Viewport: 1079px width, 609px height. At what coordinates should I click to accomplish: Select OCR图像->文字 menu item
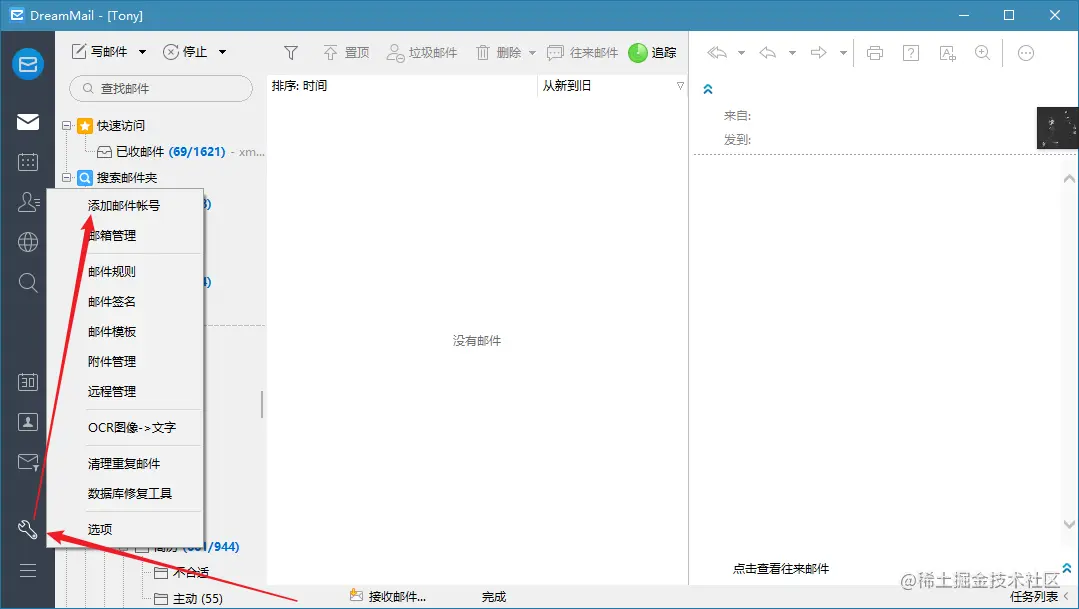124,427
